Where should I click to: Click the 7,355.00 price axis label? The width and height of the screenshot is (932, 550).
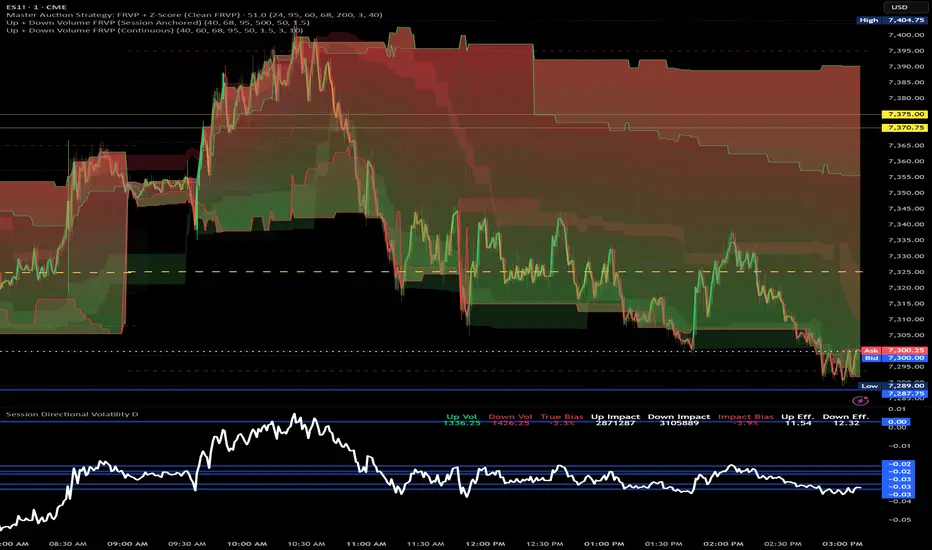tap(906, 177)
